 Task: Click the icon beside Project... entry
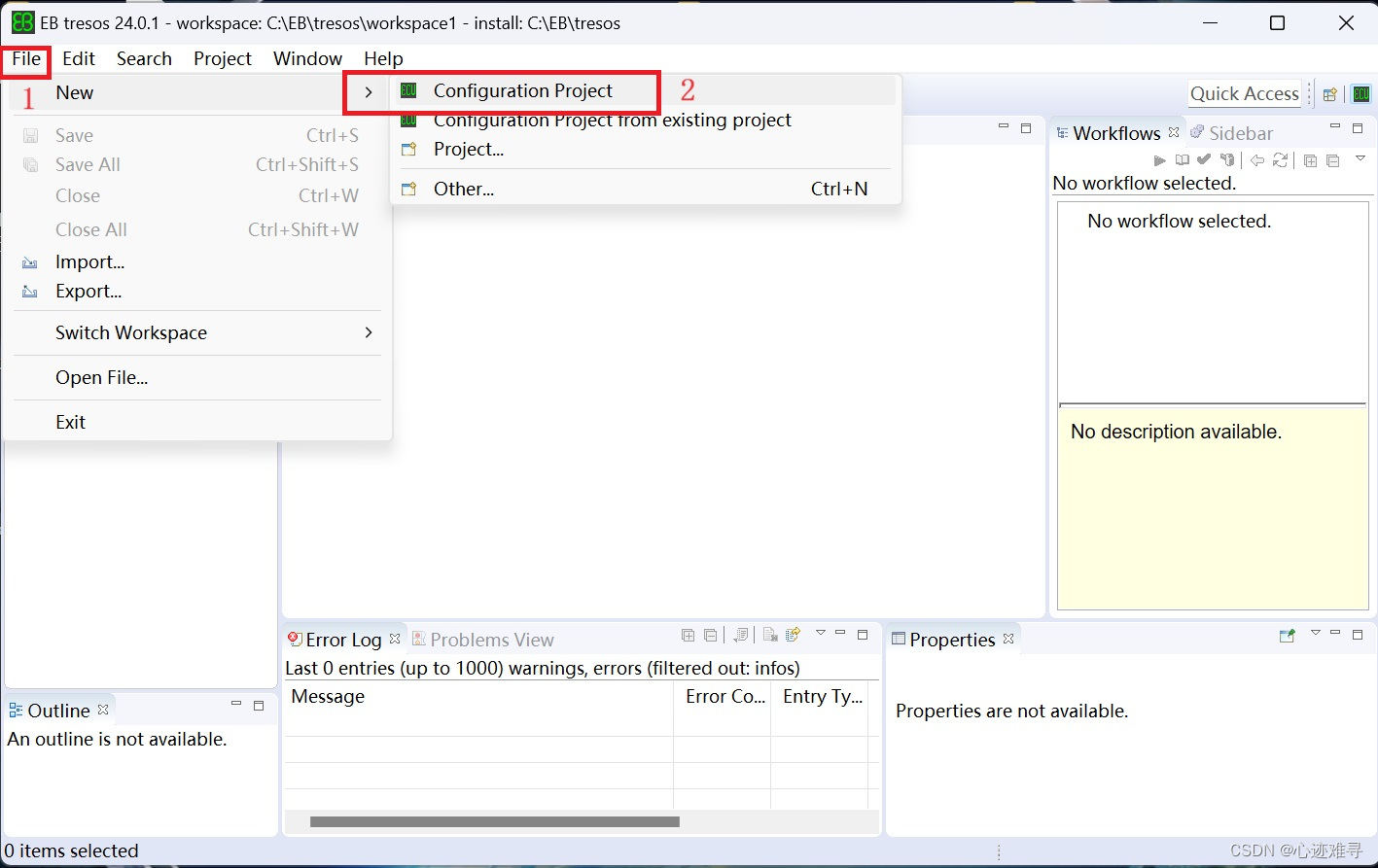[x=408, y=149]
